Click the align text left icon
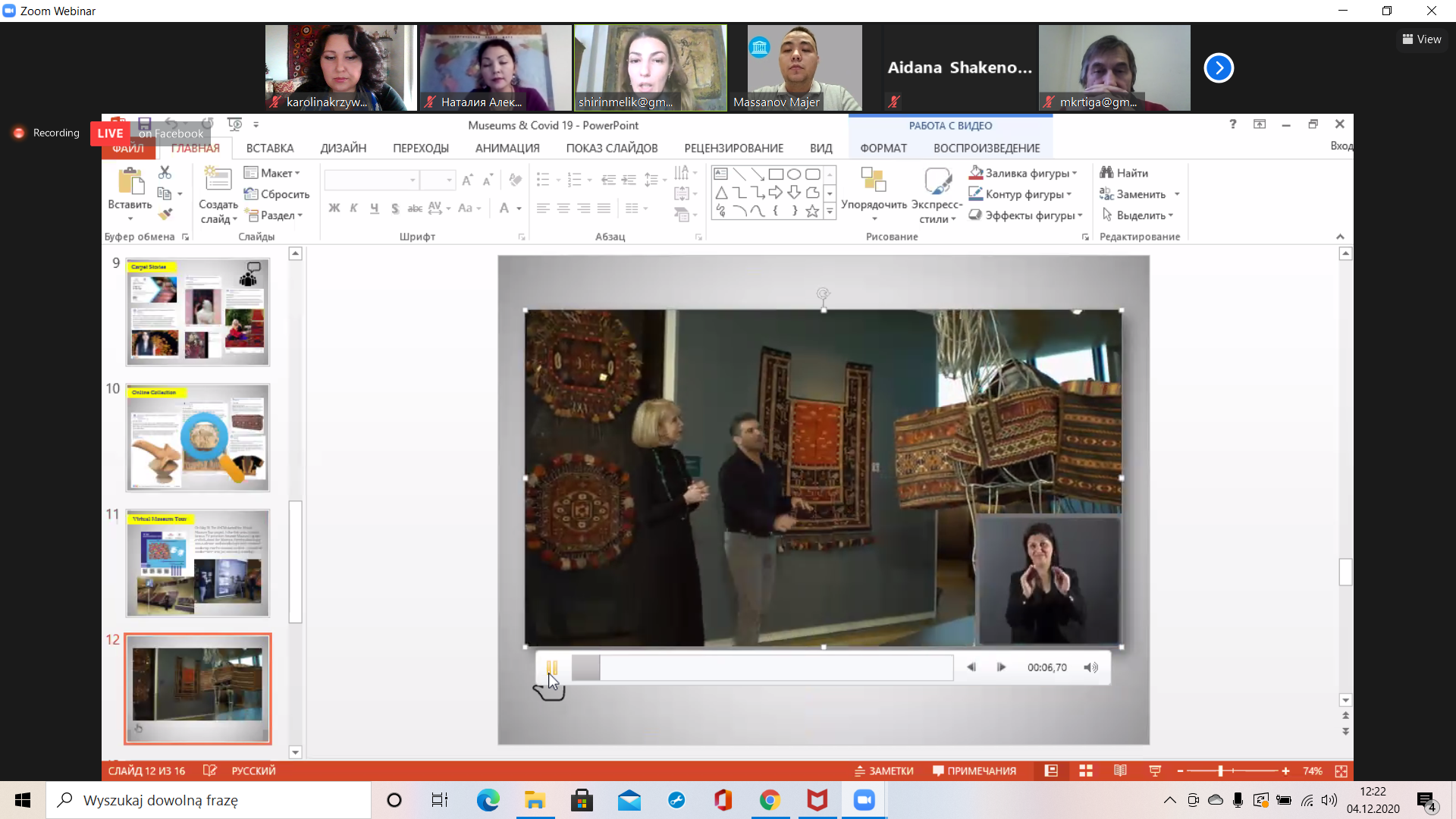The width and height of the screenshot is (1456, 819). coord(543,208)
